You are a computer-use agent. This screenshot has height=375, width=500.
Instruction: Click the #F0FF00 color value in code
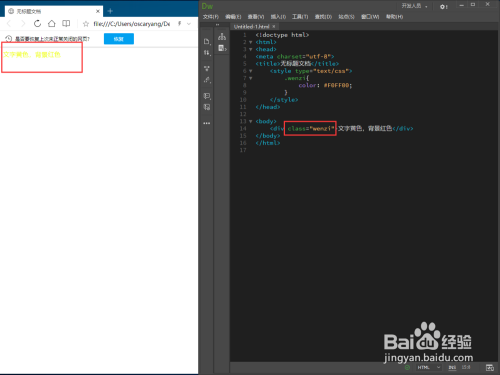tap(337, 86)
